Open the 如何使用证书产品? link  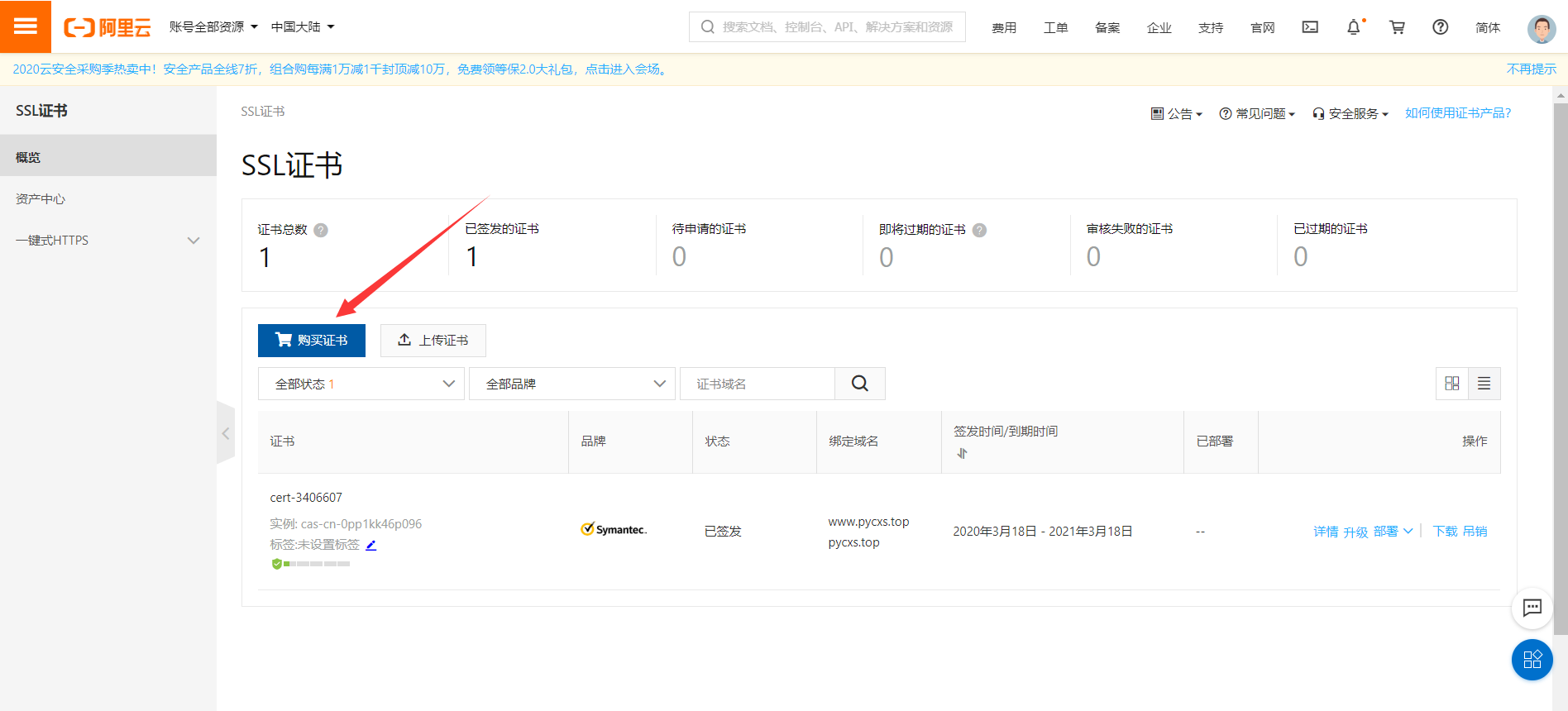pos(1458,113)
